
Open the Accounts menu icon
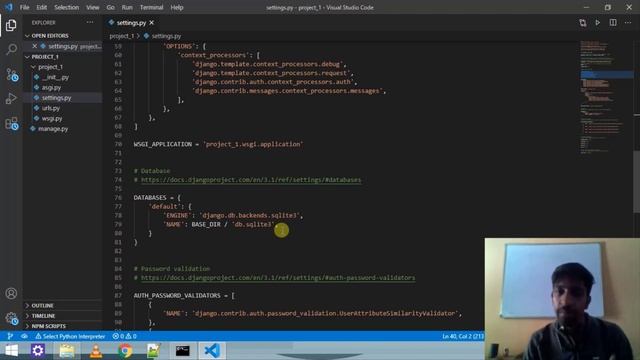tap(11, 293)
